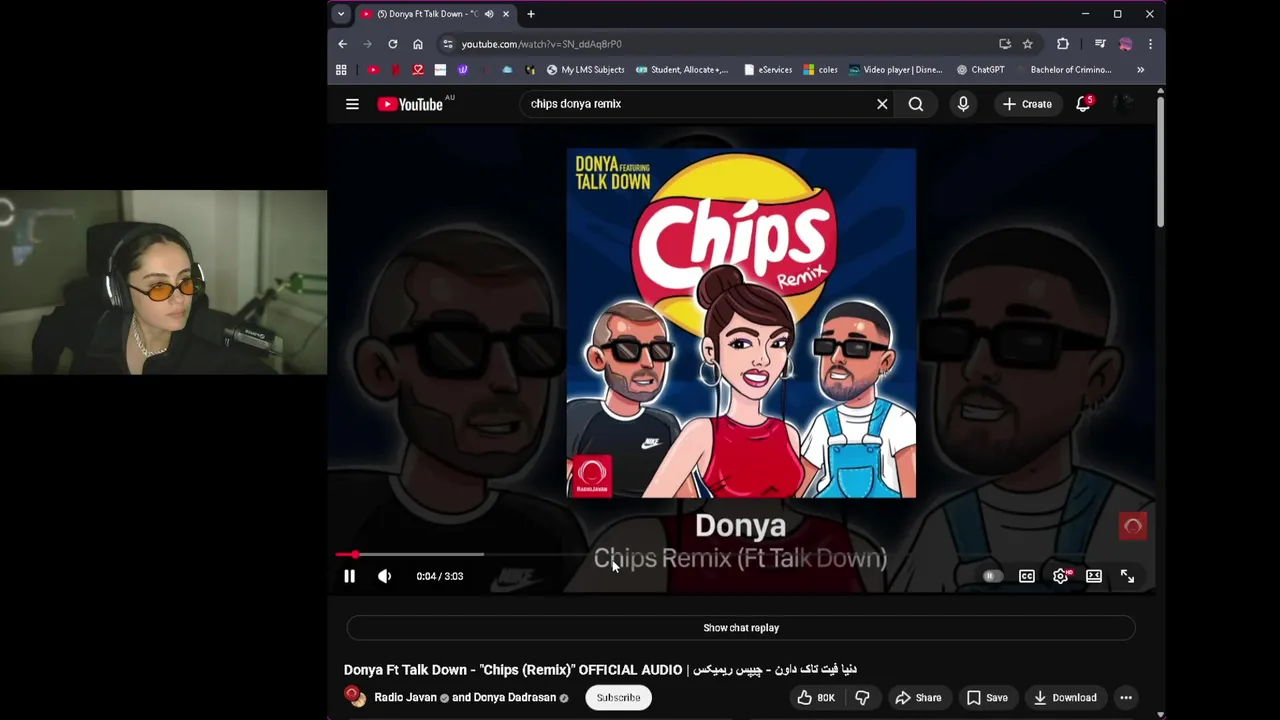Image resolution: width=1280 pixels, height=720 pixels.
Task: Show chat replay
Action: pos(741,628)
